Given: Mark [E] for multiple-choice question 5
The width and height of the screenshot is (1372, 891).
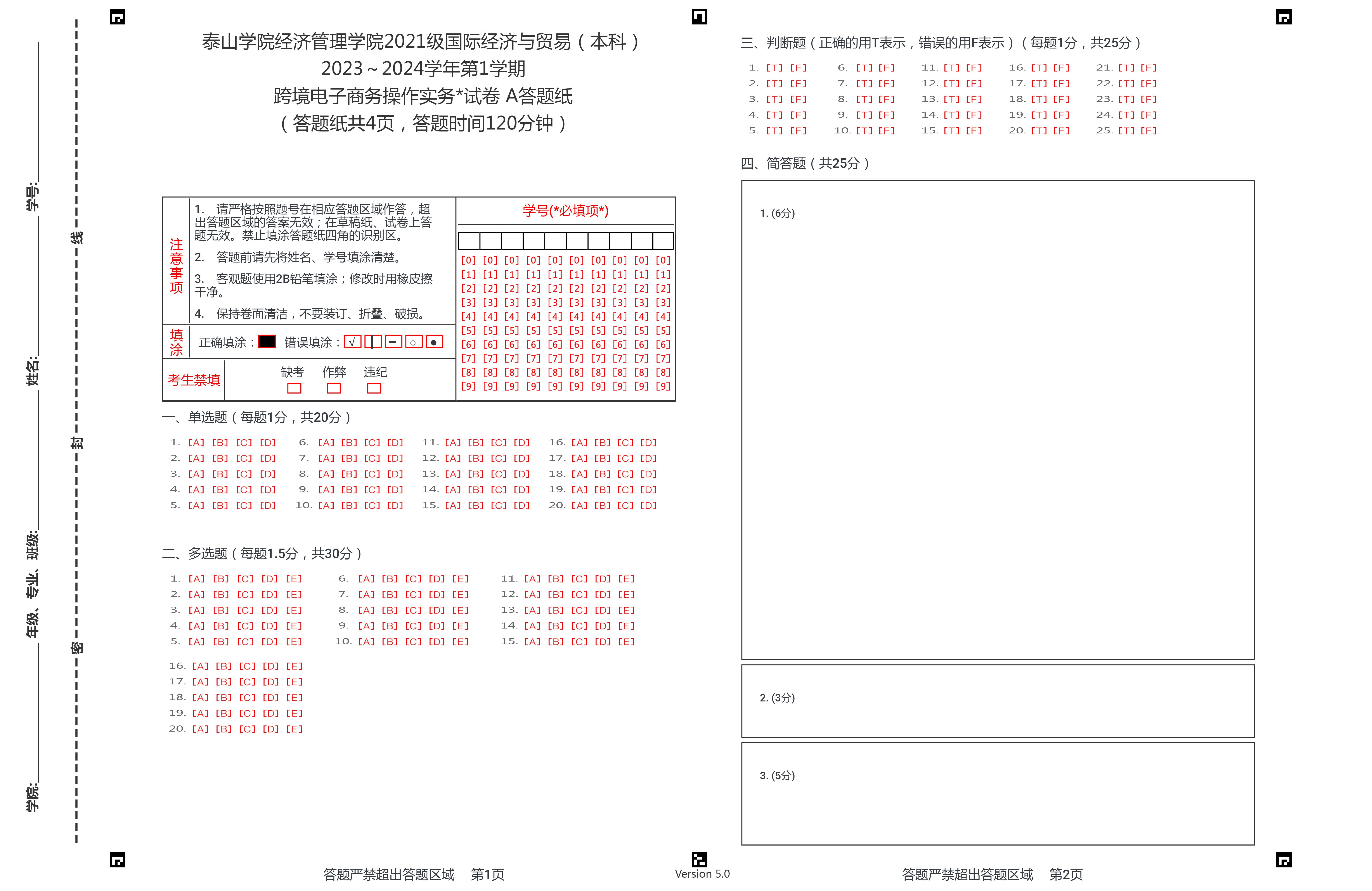Looking at the screenshot, I should (294, 641).
